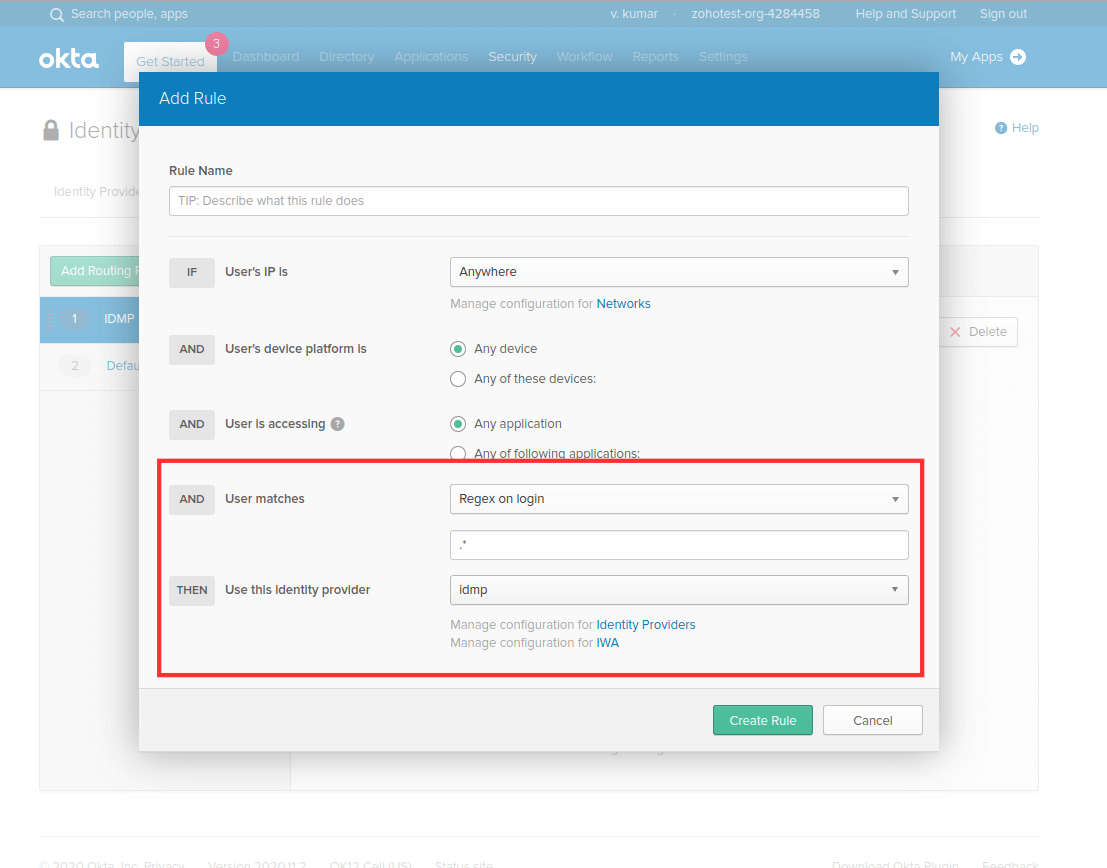Open the Dashboard menu
This screenshot has height=868, width=1107.
click(265, 57)
